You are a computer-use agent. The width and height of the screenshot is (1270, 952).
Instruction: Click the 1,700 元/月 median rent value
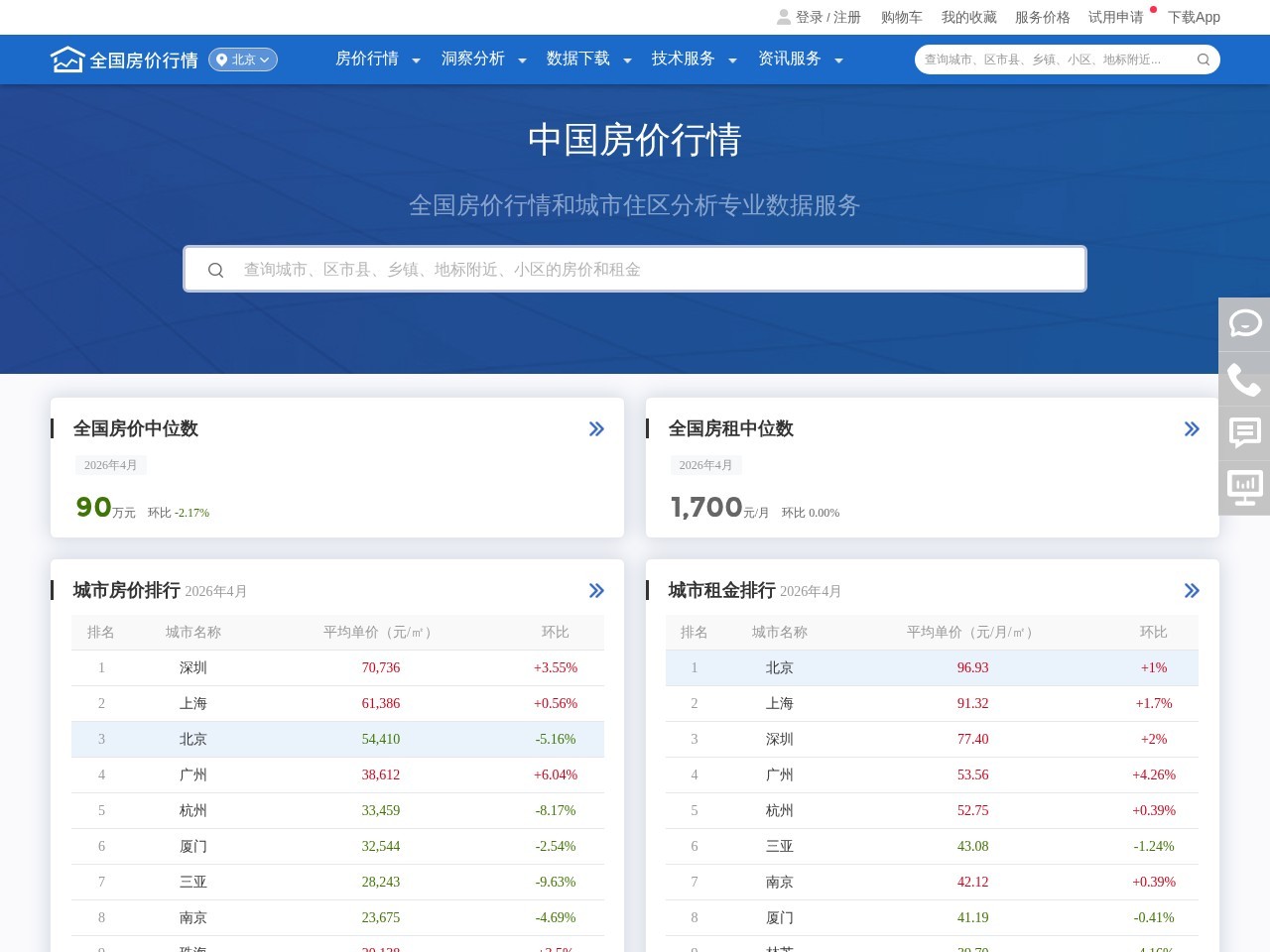pos(720,508)
